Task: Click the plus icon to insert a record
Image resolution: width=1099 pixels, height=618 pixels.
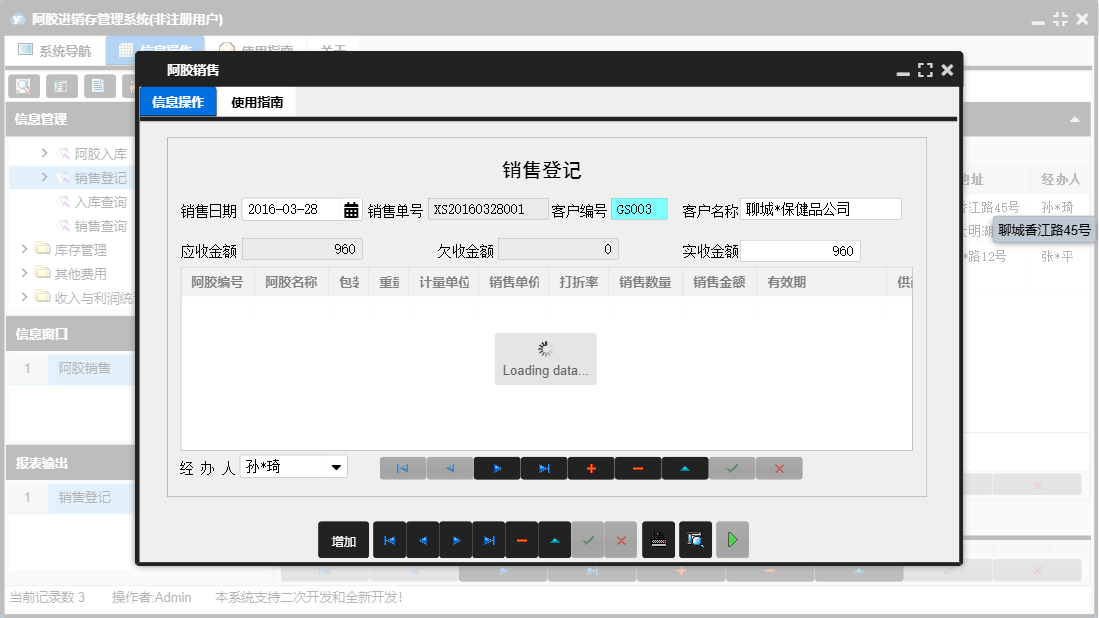Action: click(x=590, y=467)
